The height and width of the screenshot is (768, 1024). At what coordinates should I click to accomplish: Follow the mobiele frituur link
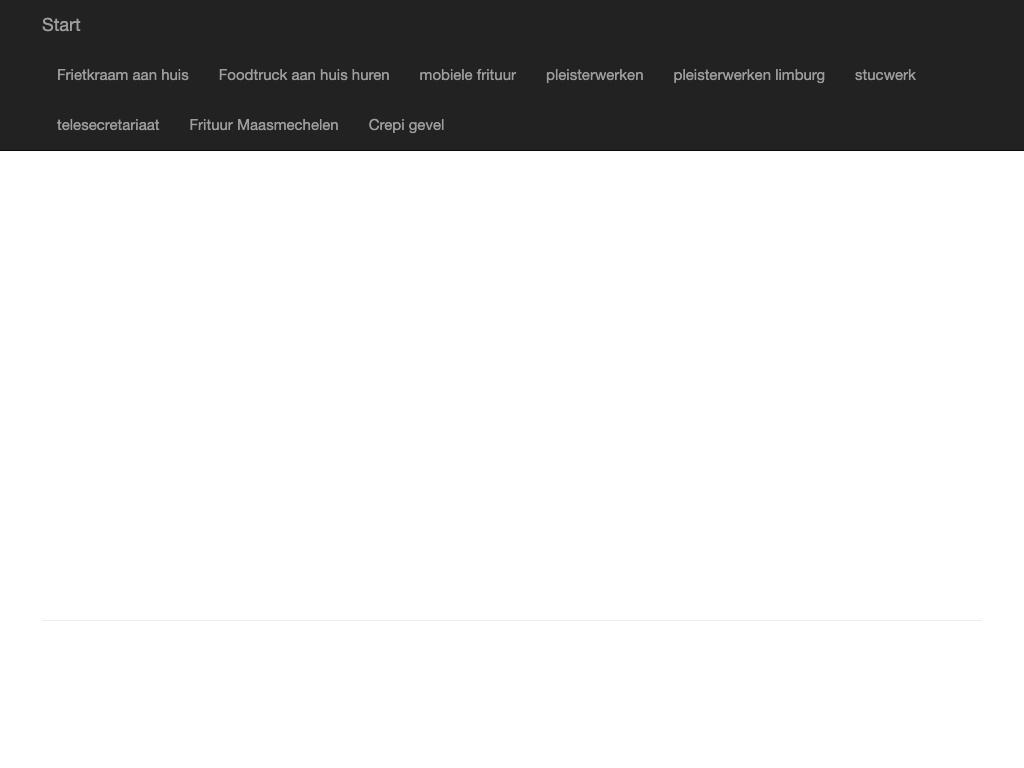tap(467, 75)
